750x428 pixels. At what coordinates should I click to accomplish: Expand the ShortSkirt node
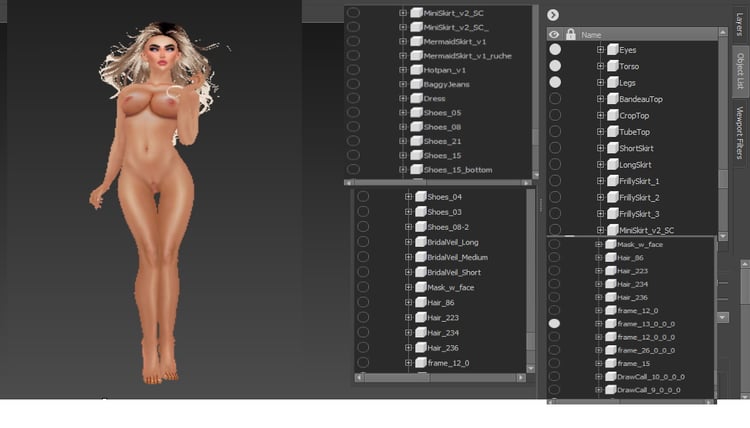(600, 148)
